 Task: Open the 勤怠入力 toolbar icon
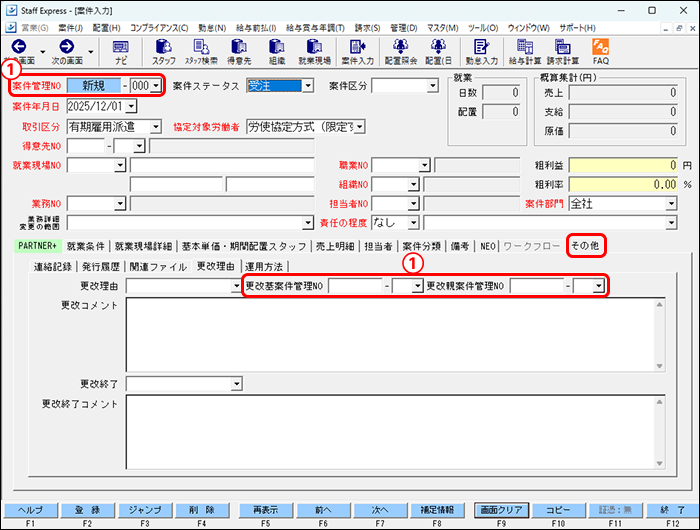click(x=481, y=52)
